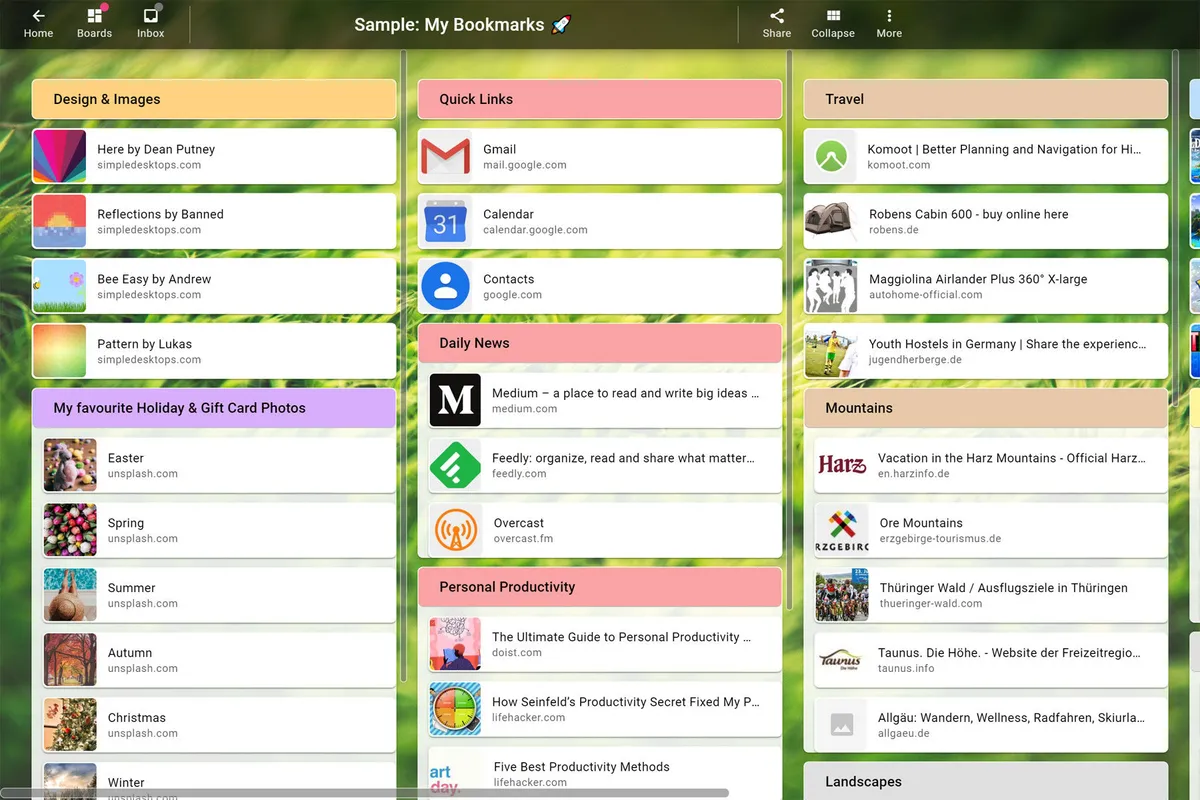Click the allgaeu.de domain text
The height and width of the screenshot is (800, 1200).
[904, 734]
